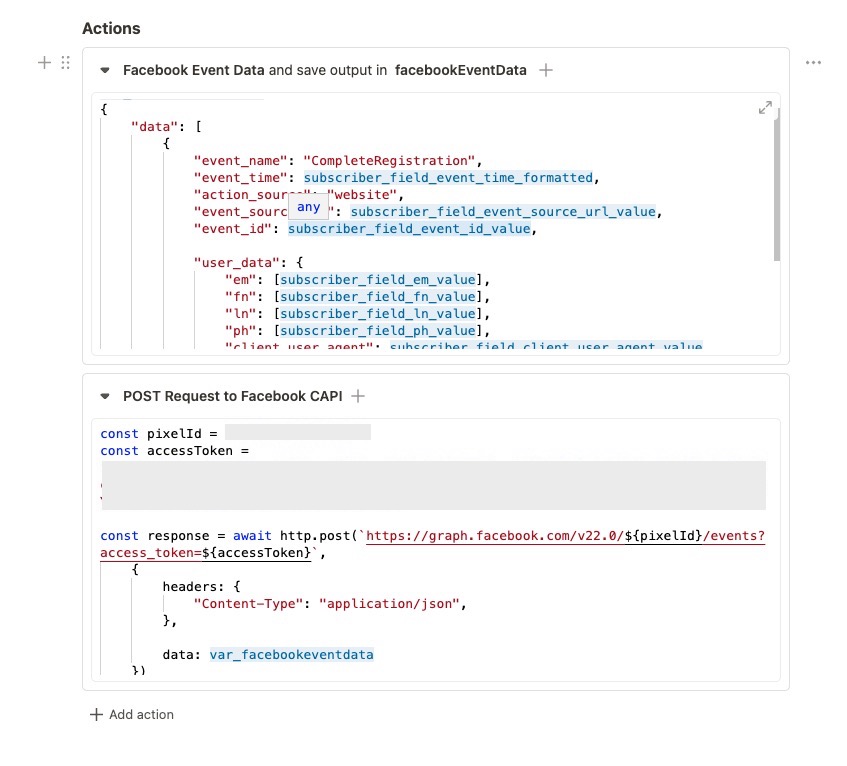The image size is (847, 766).
Task: Click the graph.facebook.com URL in code
Action: click(x=566, y=536)
